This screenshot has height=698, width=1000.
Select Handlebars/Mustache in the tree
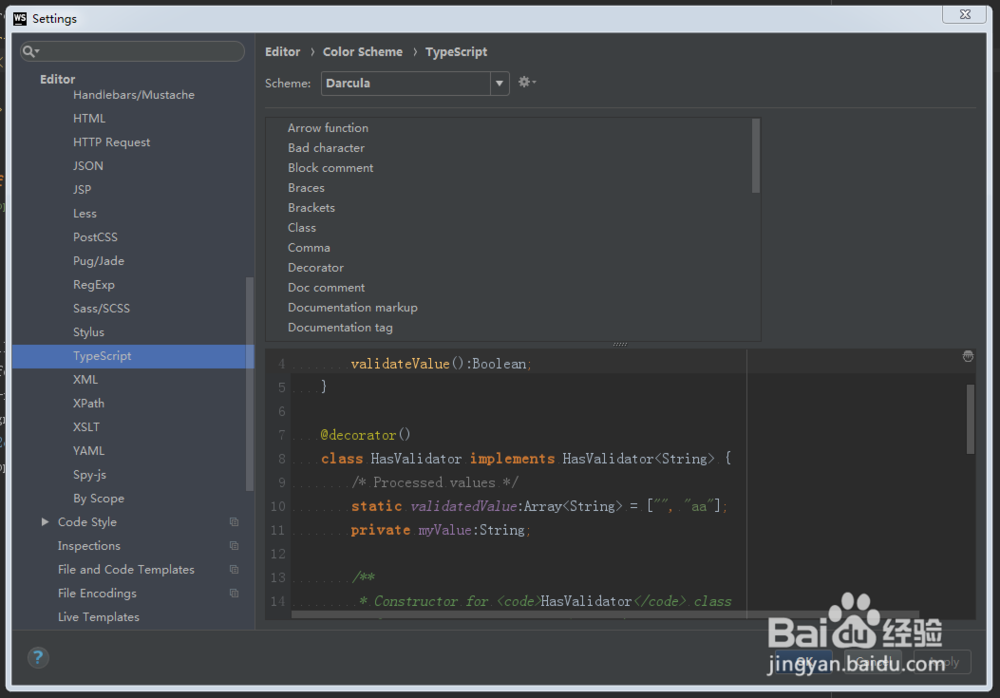pos(134,94)
